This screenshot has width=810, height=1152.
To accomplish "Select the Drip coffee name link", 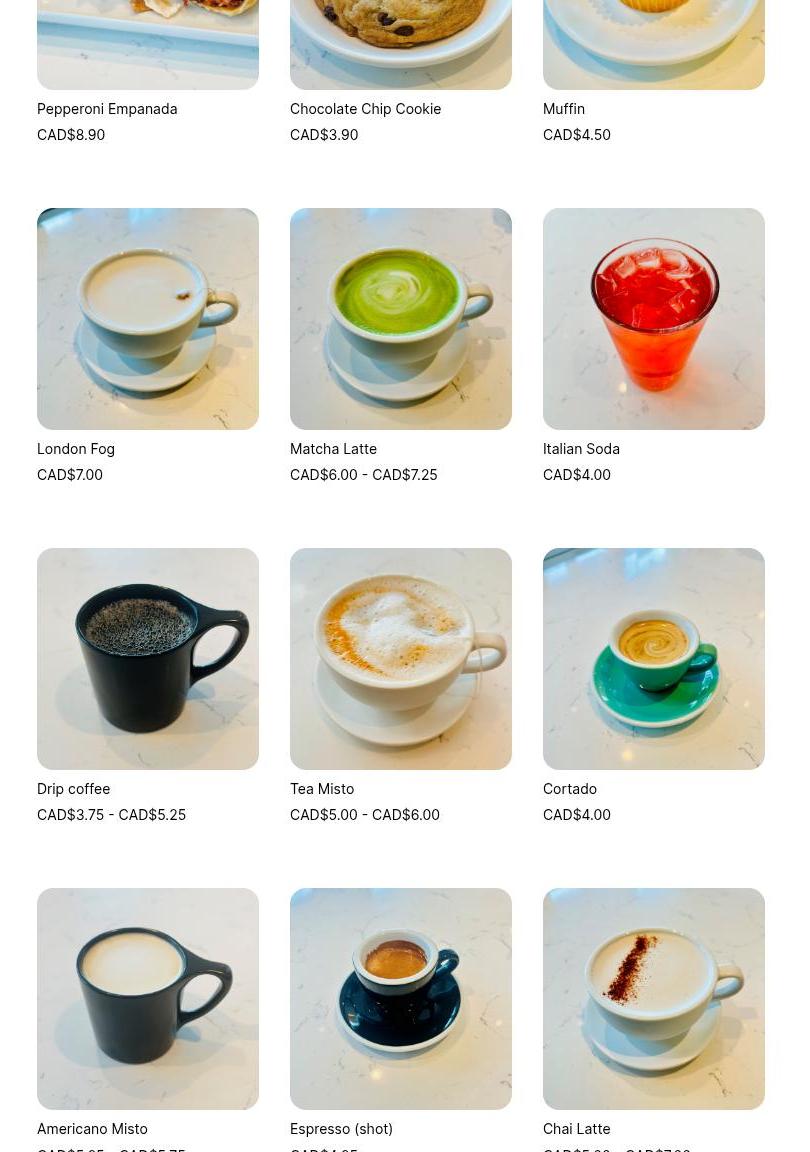I will click(74, 789).
